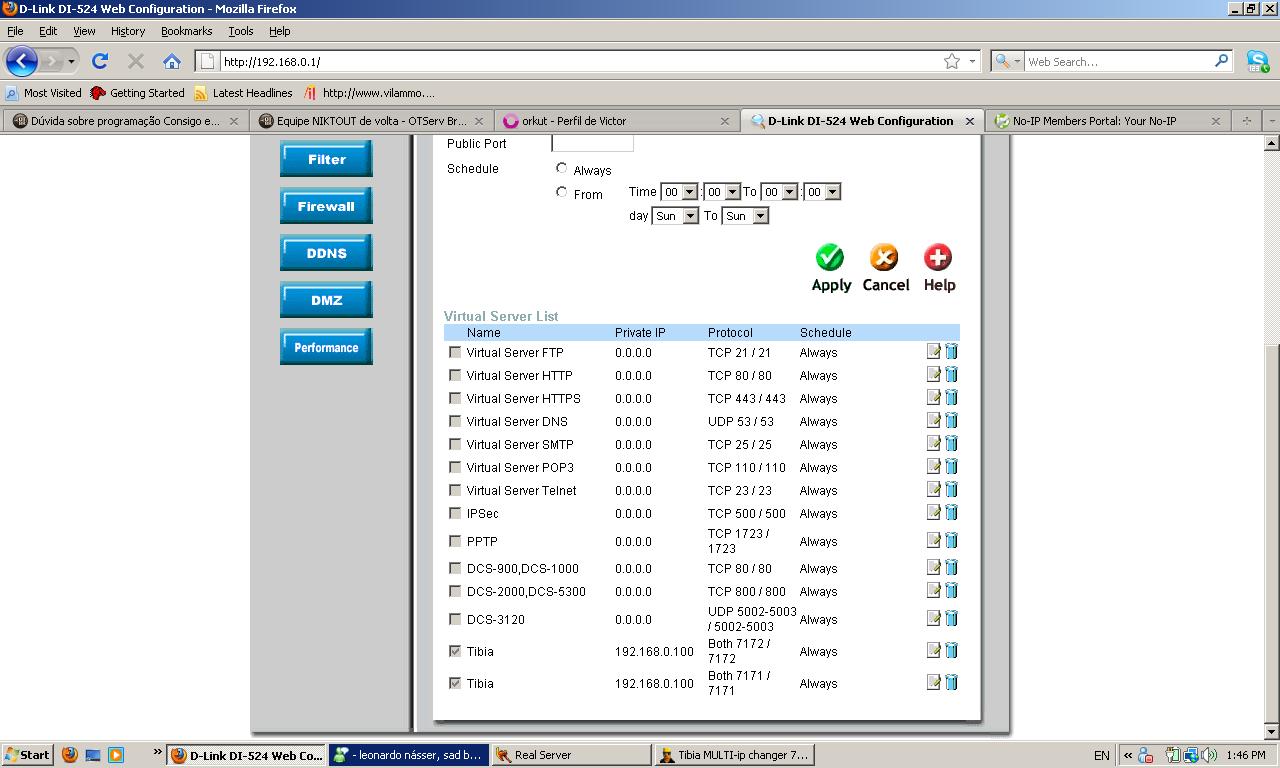Viewport: 1280px width, 768px height.
Task: Enable the Virtual Server HTTP checkbox
Action: [x=455, y=375]
